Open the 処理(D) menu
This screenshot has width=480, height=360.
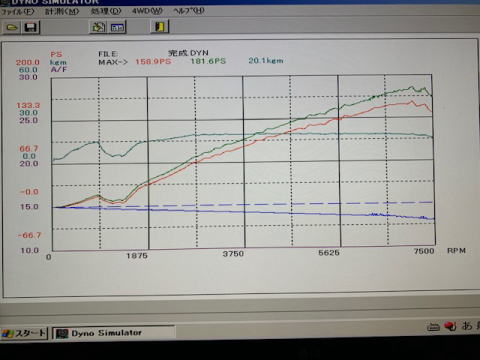[x=106, y=11]
